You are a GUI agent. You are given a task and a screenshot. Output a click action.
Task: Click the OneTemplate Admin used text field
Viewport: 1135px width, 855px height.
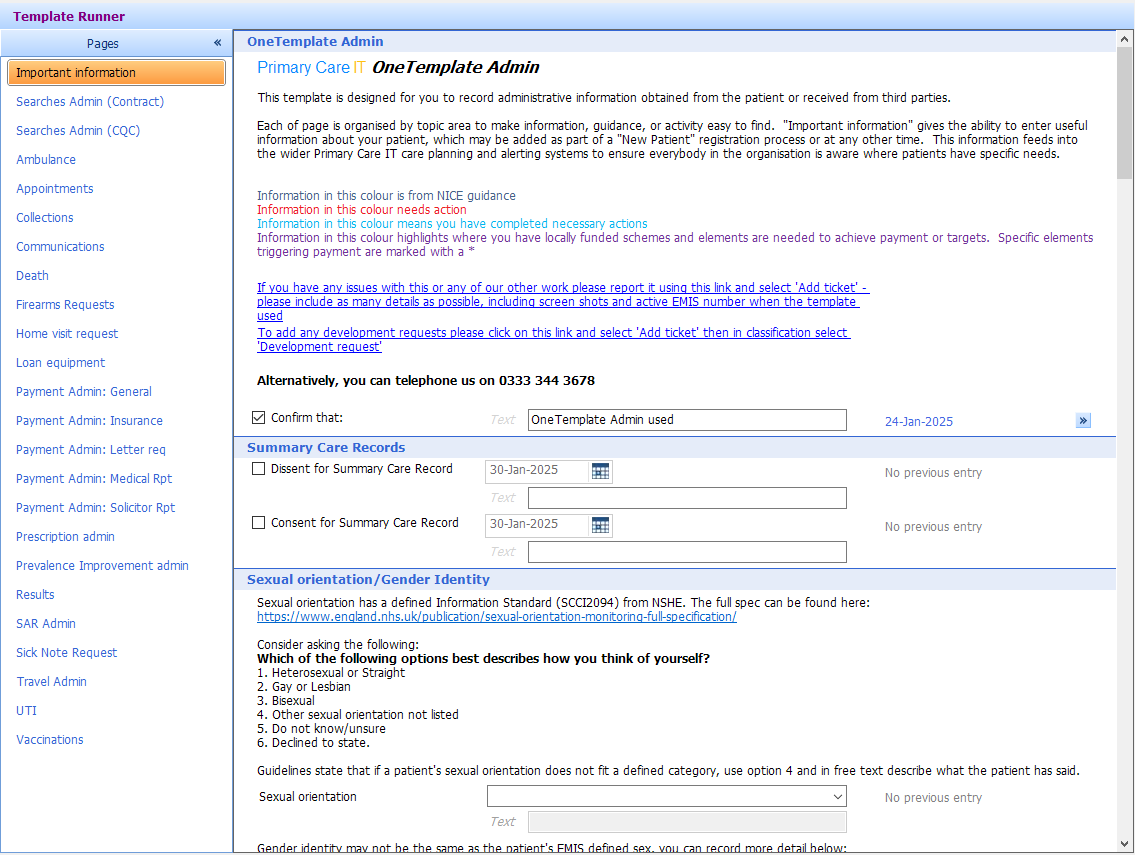click(687, 420)
